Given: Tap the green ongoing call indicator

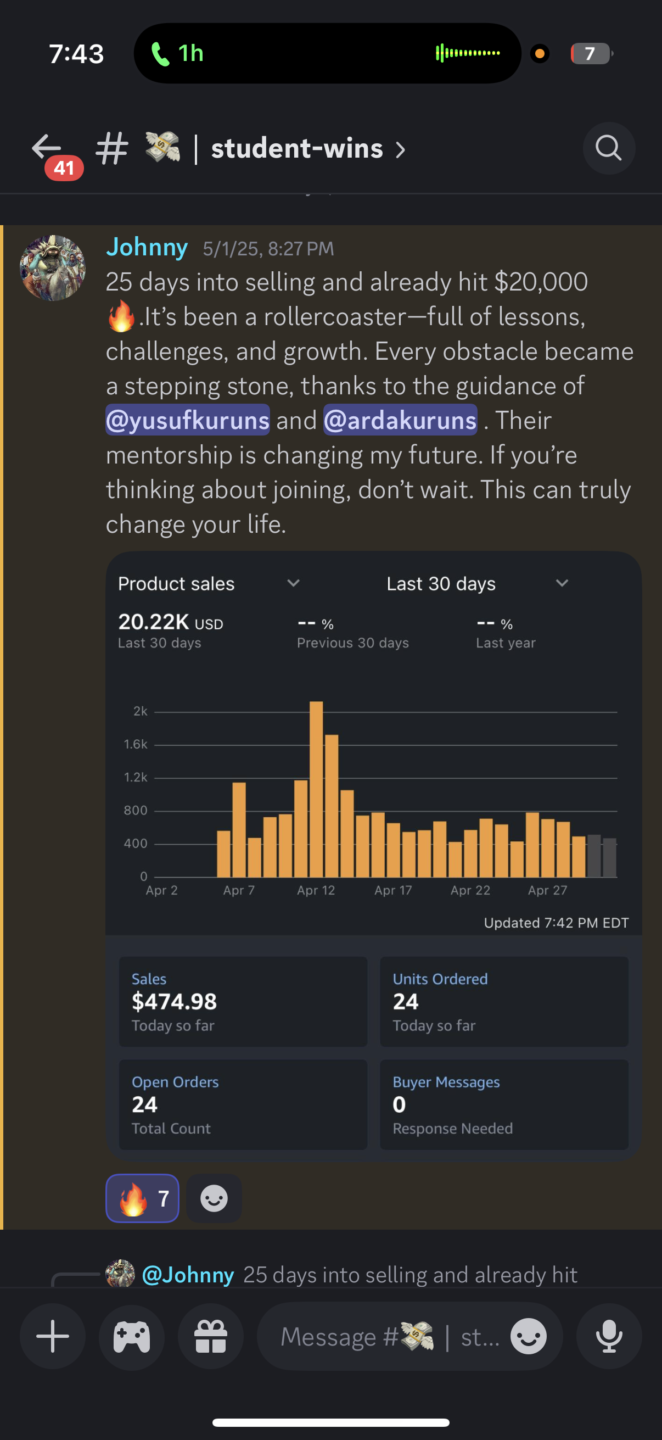Looking at the screenshot, I should click(x=177, y=53).
